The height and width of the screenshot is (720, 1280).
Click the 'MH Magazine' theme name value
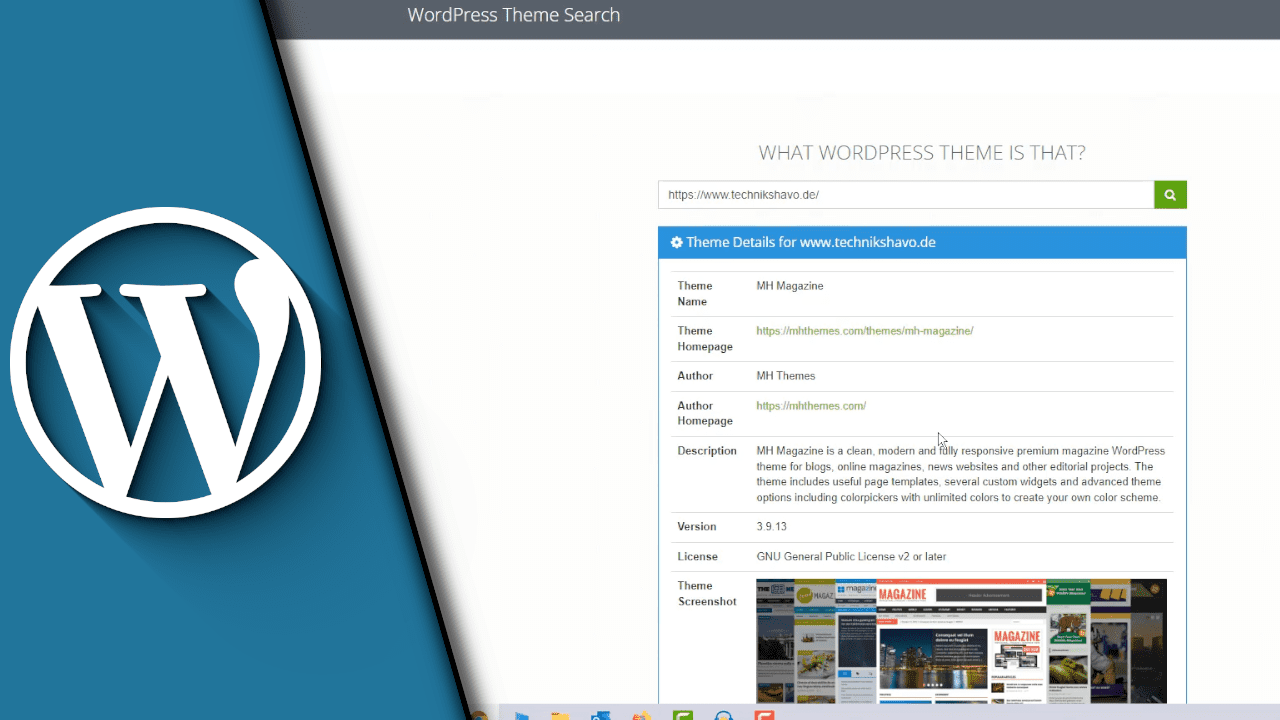pos(790,286)
